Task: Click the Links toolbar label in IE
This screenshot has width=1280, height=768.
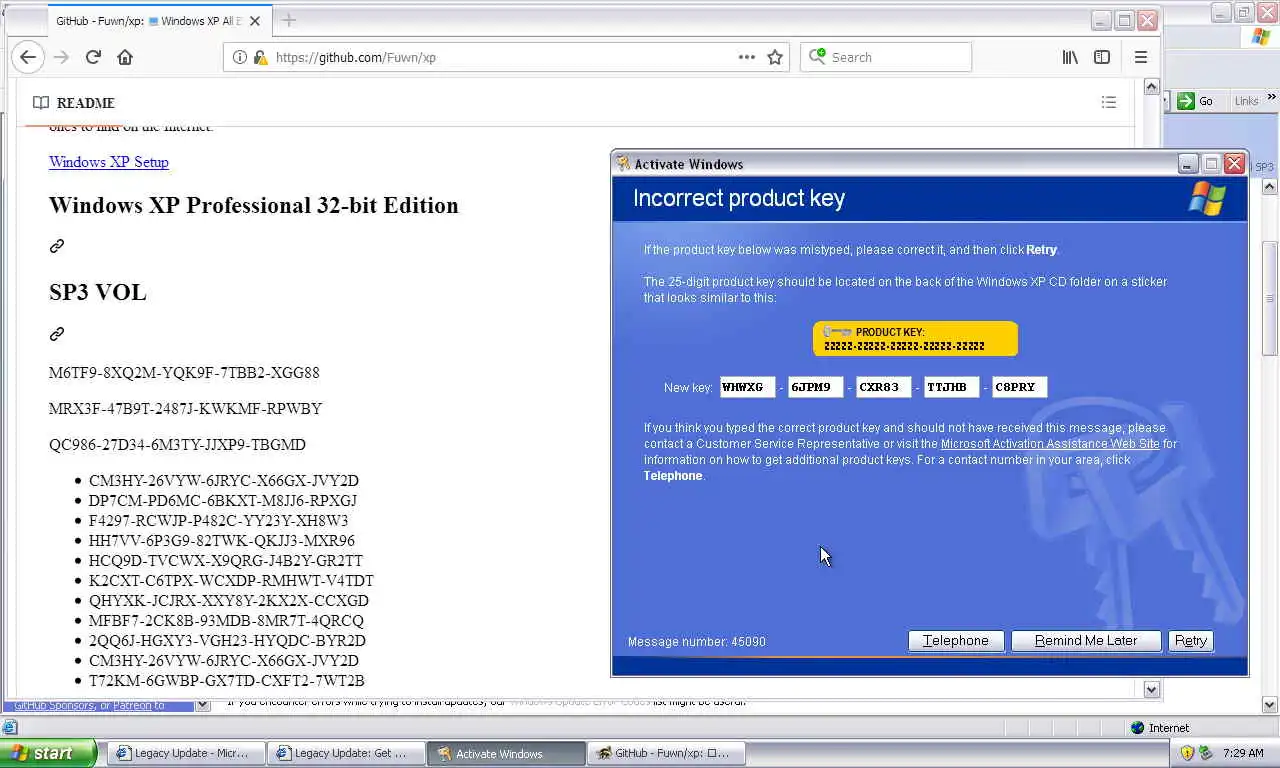Action: pyautogui.click(x=1246, y=101)
